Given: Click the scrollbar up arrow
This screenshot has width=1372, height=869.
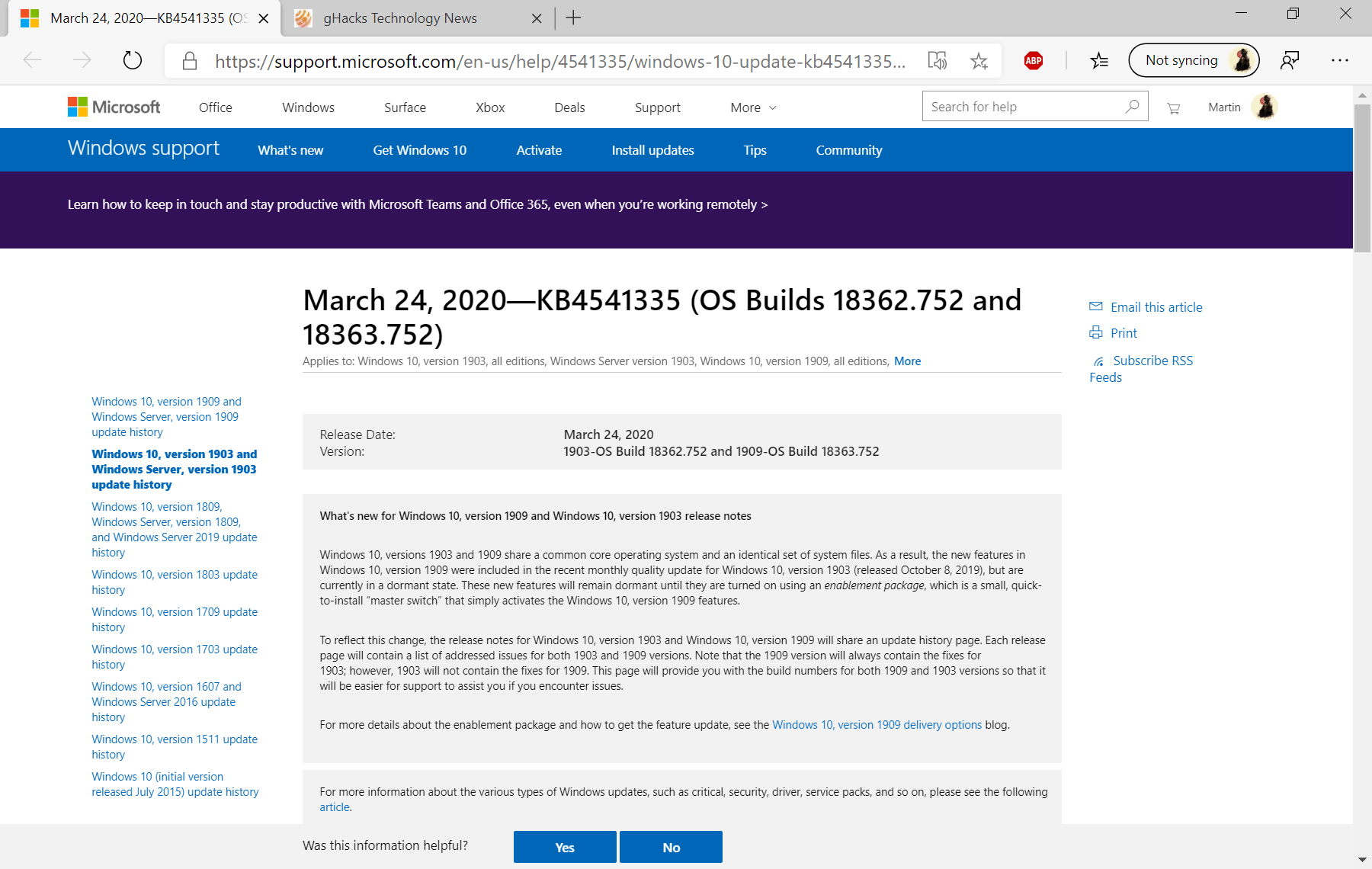Looking at the screenshot, I should [1362, 95].
